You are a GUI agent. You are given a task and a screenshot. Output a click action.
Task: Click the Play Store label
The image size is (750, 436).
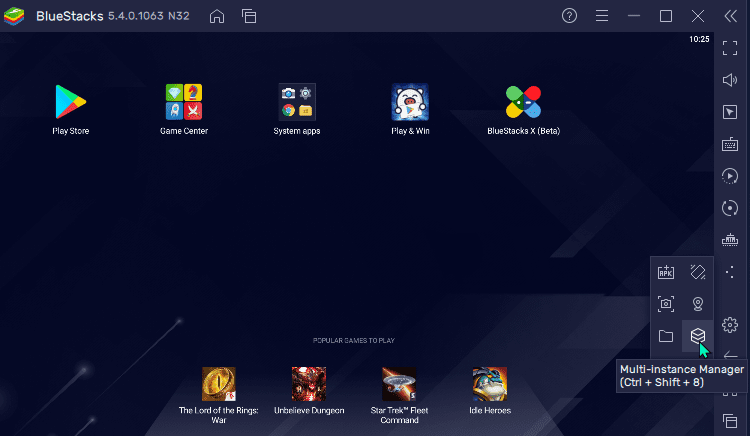pyautogui.click(x=70, y=131)
